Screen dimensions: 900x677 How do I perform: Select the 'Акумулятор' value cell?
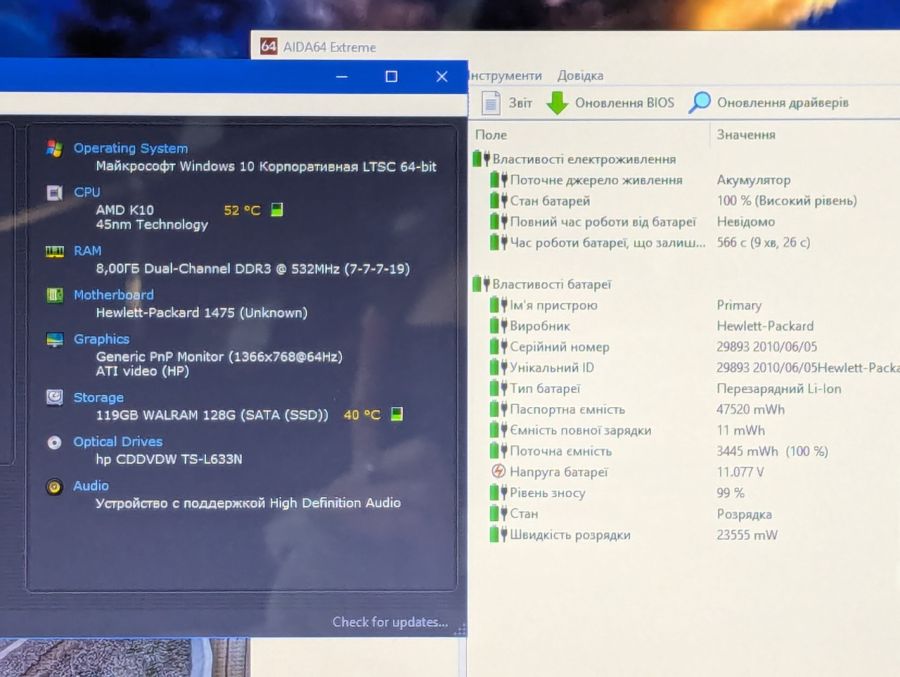click(x=753, y=180)
